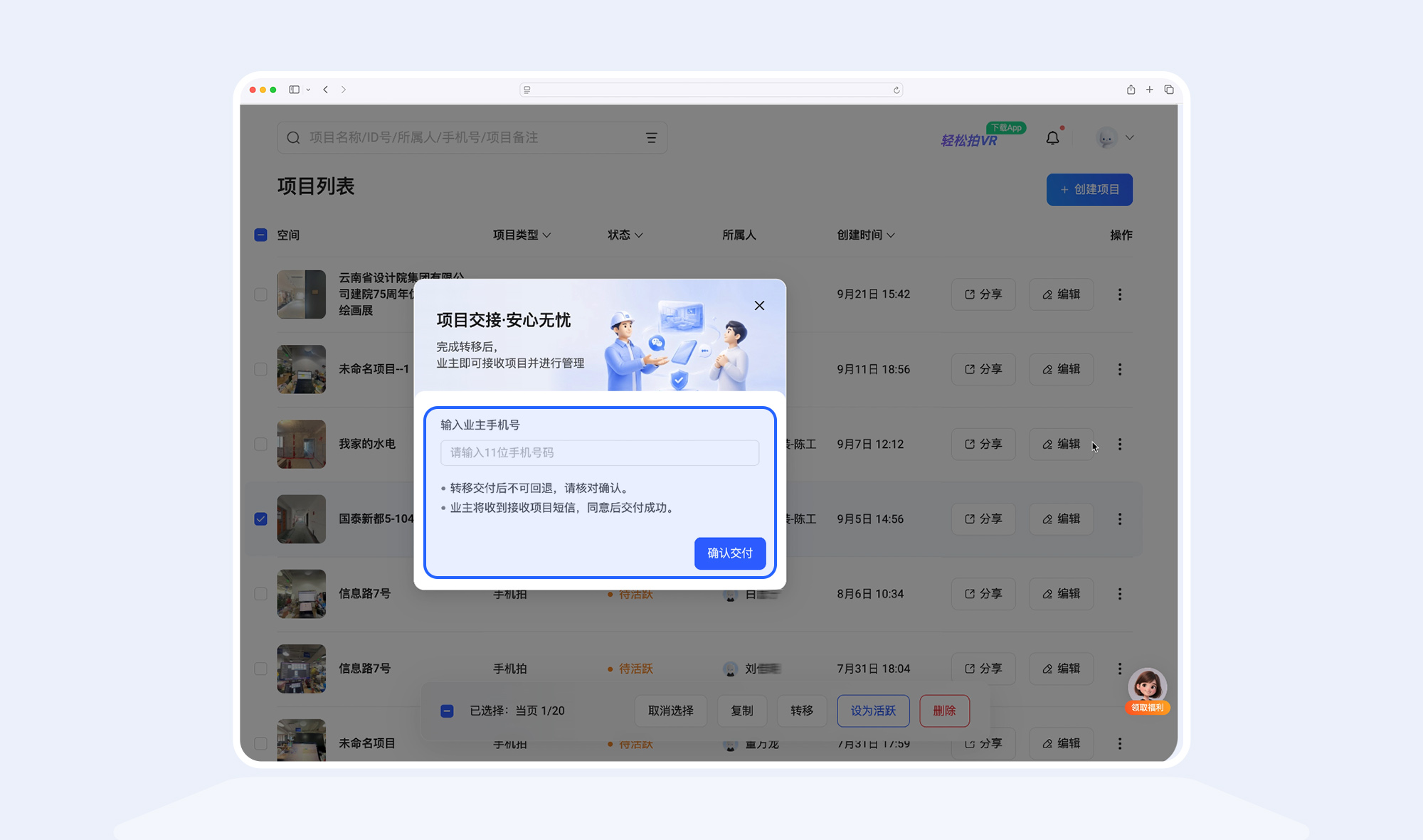Check the box for 未命名项目--1 row
The image size is (1423, 840).
pos(260,369)
